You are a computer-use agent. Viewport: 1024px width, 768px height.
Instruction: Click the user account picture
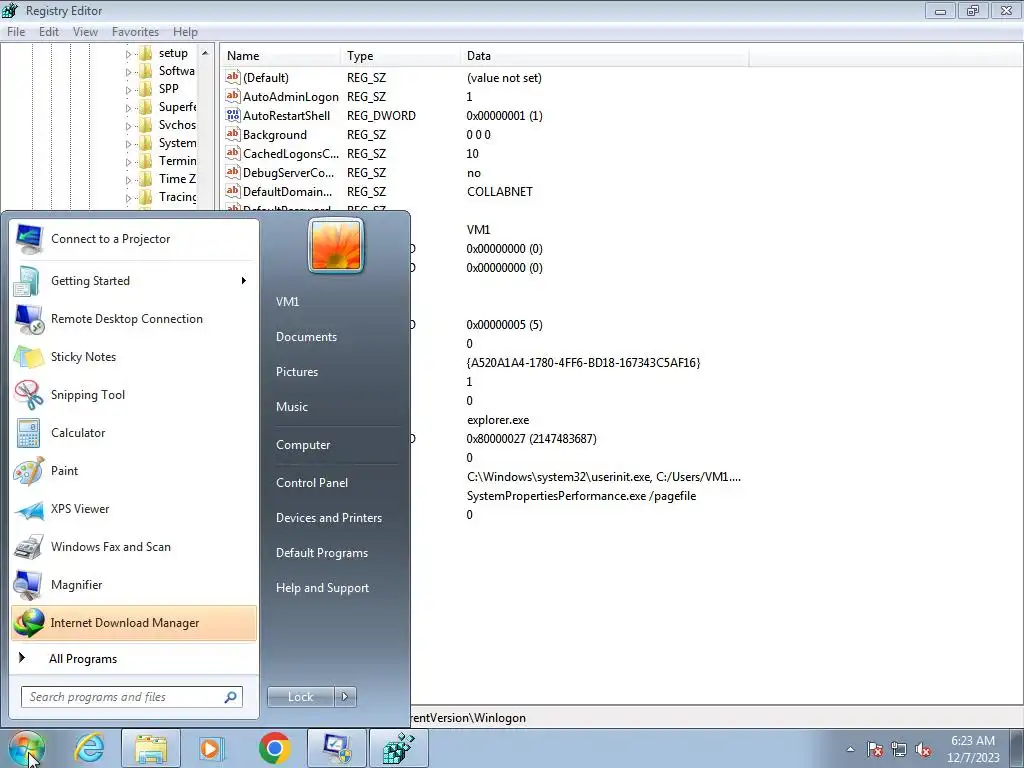pyautogui.click(x=336, y=246)
